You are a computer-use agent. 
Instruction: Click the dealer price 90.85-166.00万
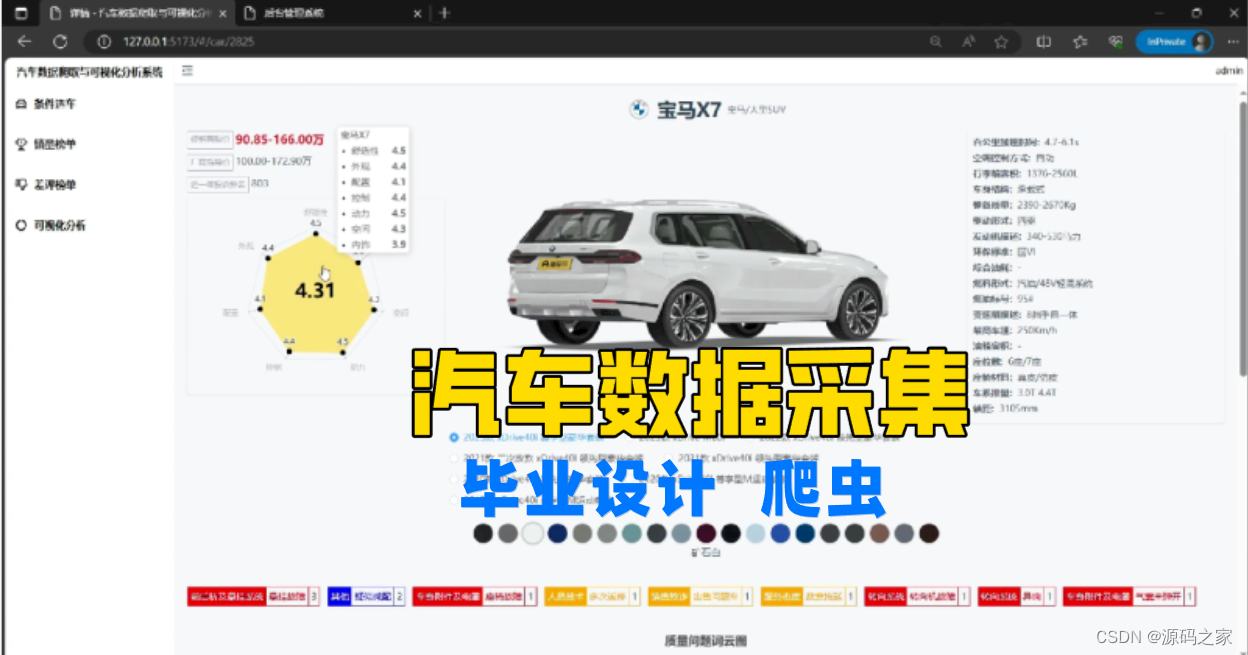[x=279, y=139]
